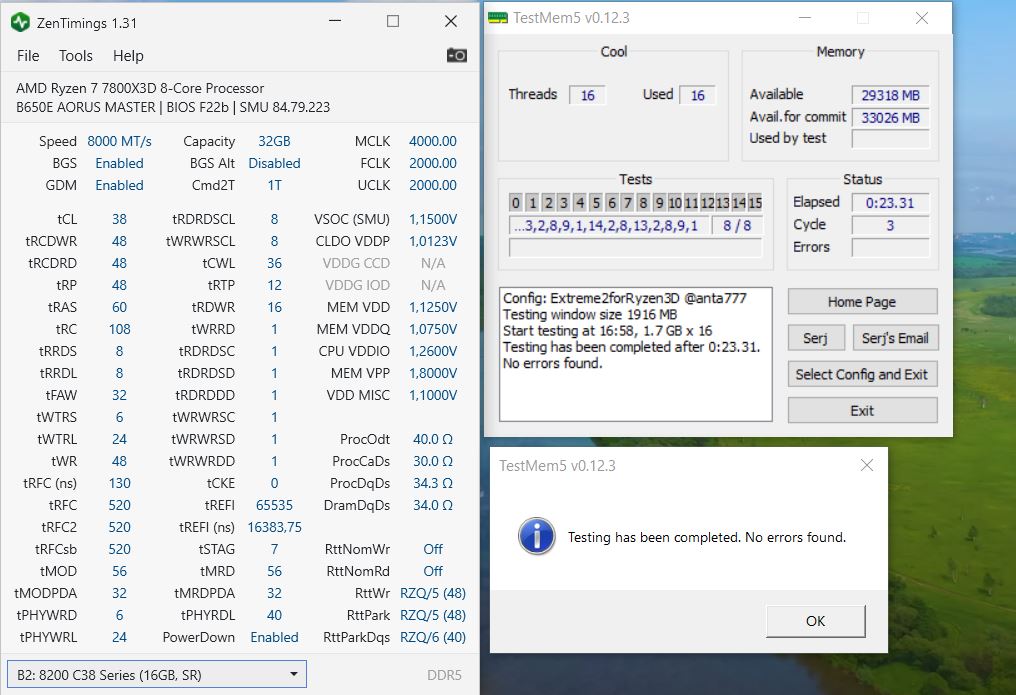Click the AMD Ryzen 7 7800X3D processor text
Image resolution: width=1016 pixels, height=695 pixels.
point(140,88)
